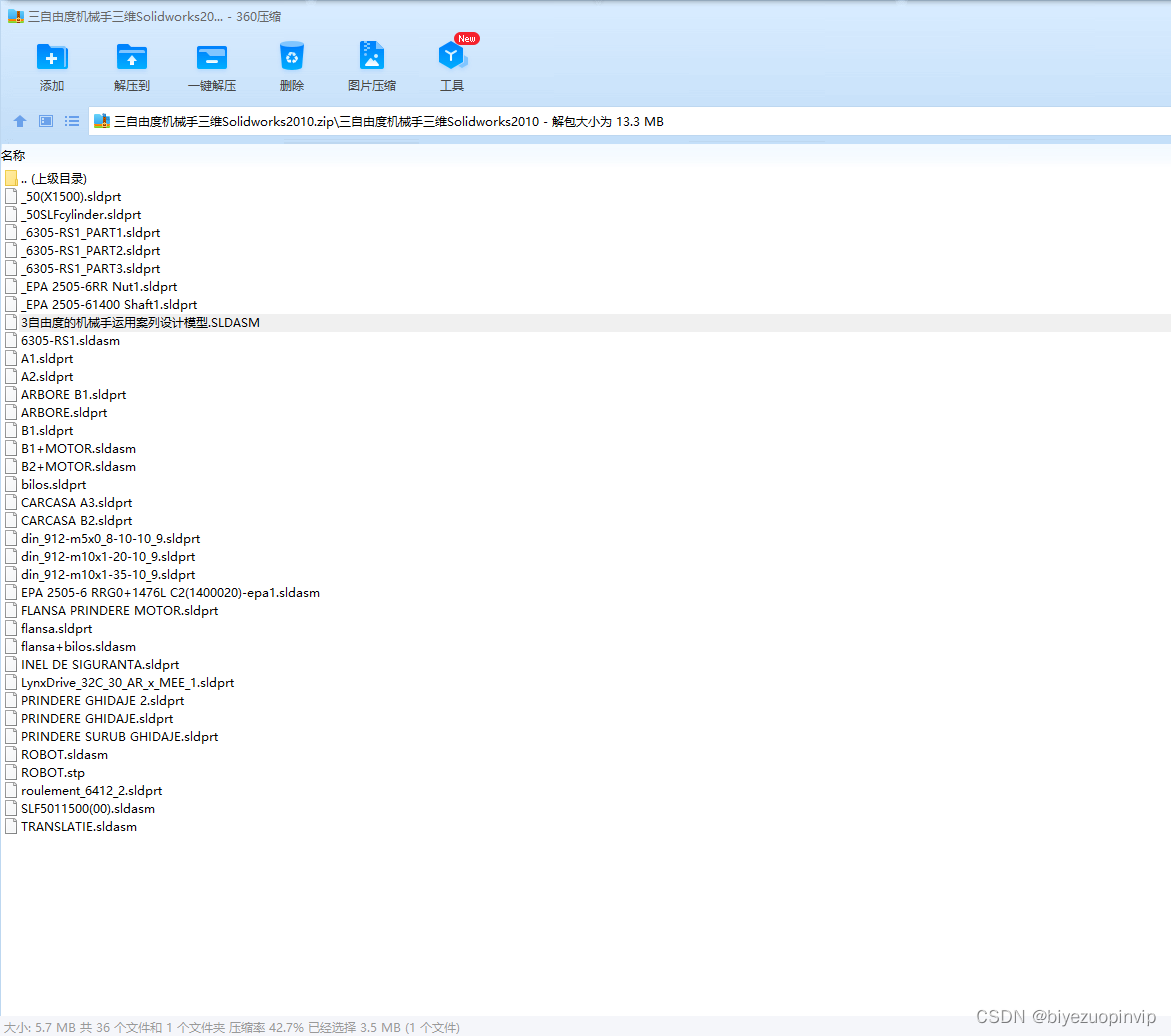Select din_912-m5x0_8-10-10_9.sldprt
1171x1036 pixels.
tap(111, 539)
